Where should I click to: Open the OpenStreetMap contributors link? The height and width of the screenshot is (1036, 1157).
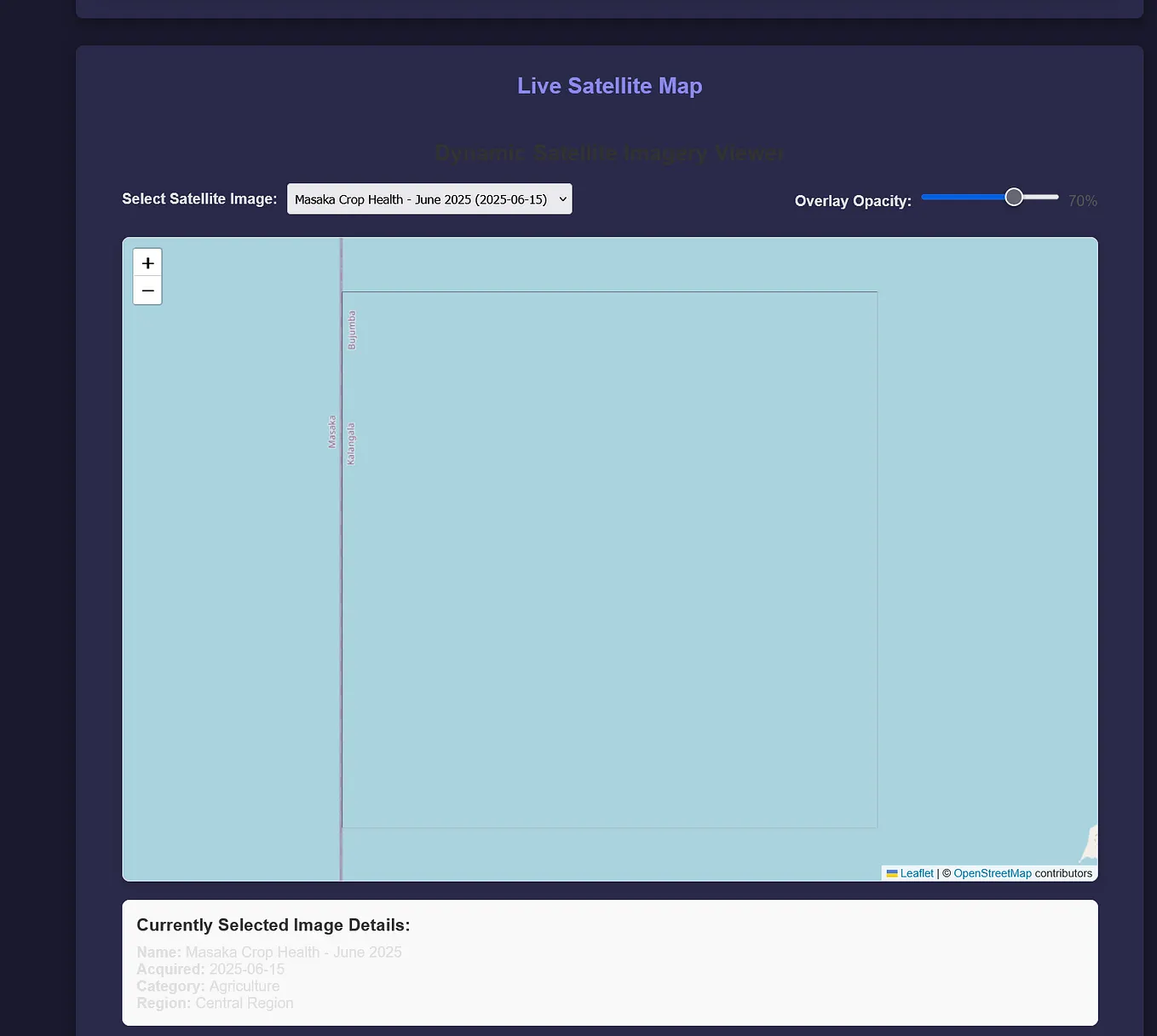coord(992,873)
